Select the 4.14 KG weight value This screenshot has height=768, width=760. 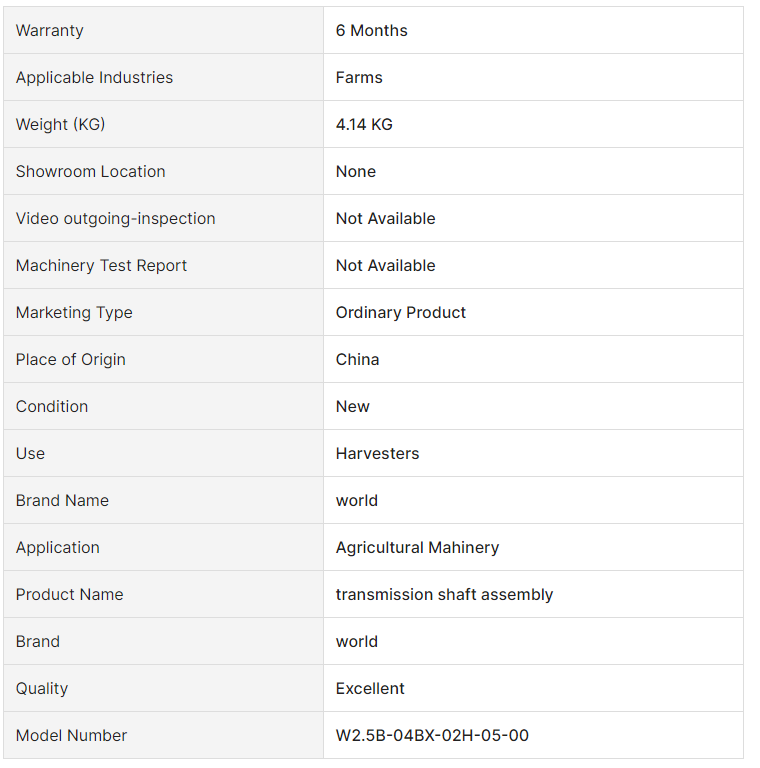point(364,125)
